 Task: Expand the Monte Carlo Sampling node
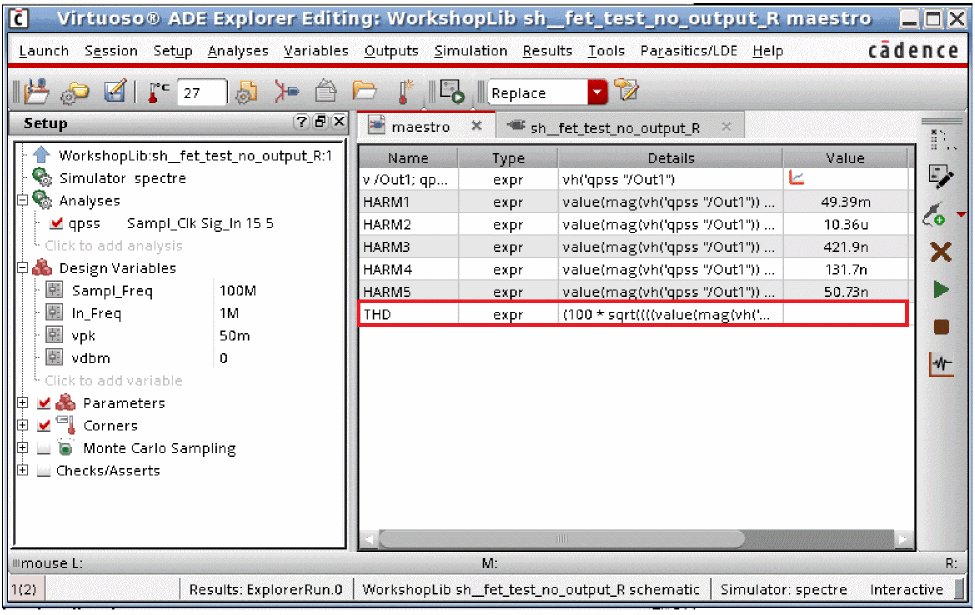point(22,448)
